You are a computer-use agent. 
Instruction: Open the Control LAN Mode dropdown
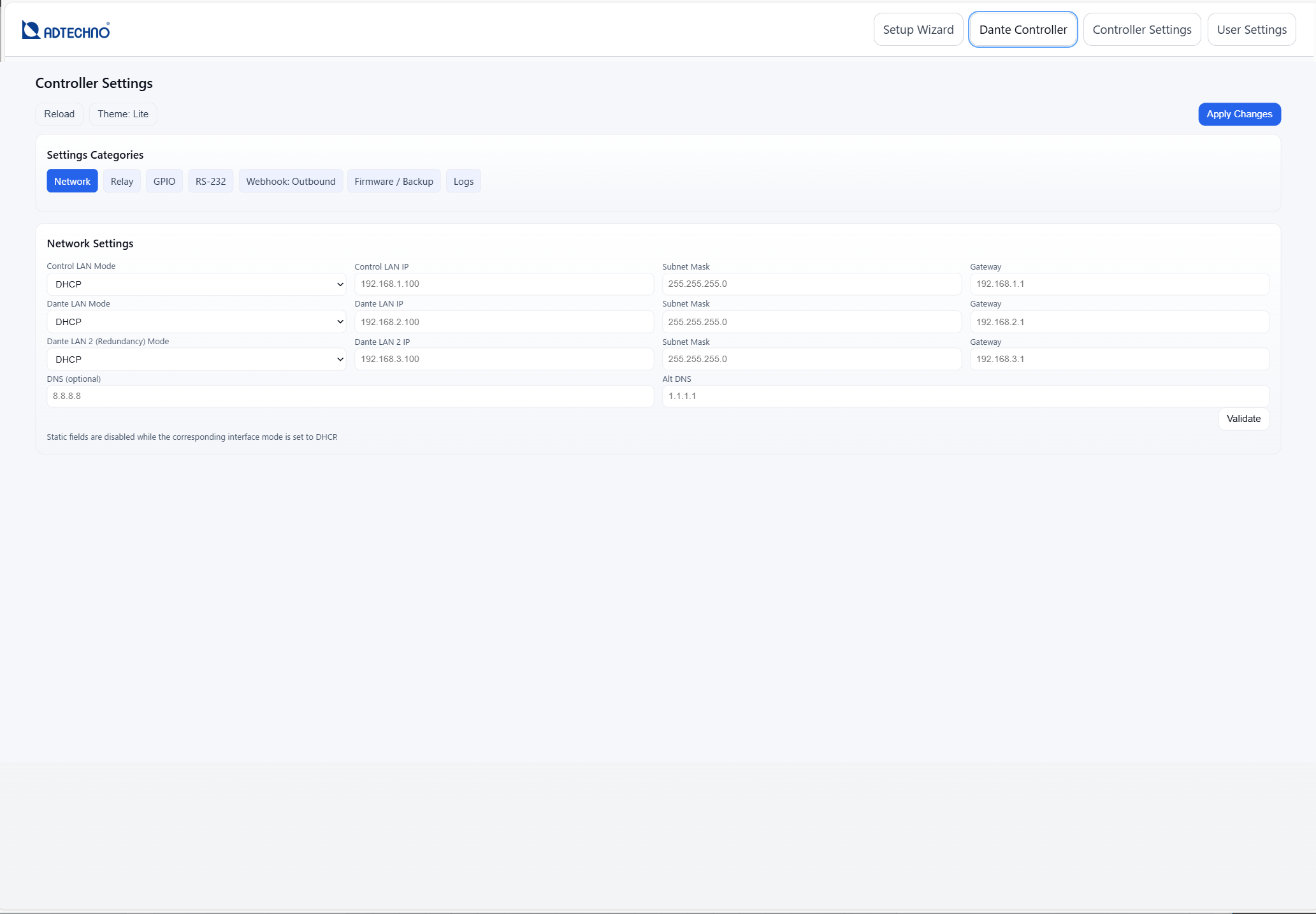[196, 284]
